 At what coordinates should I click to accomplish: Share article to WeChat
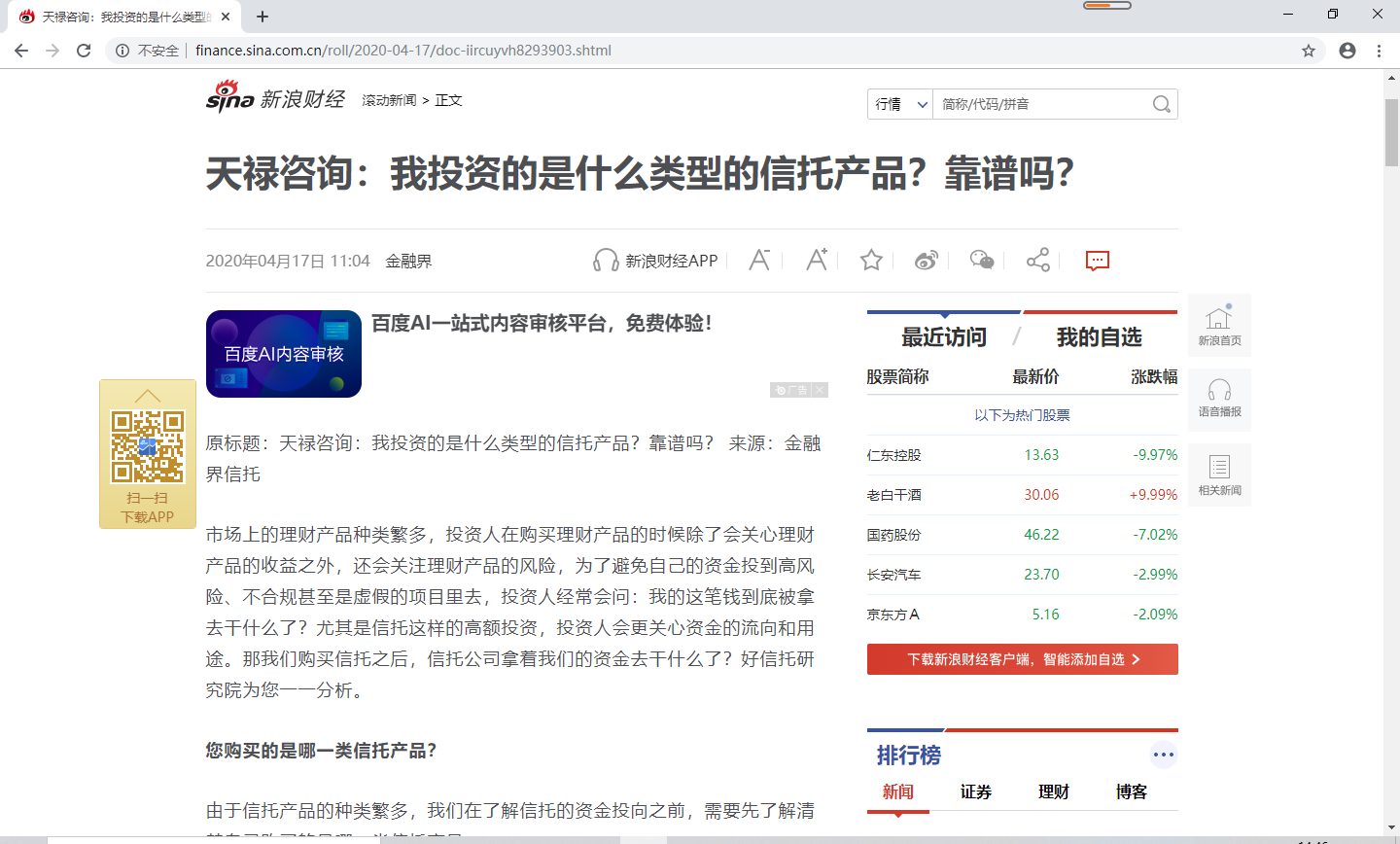[x=982, y=260]
